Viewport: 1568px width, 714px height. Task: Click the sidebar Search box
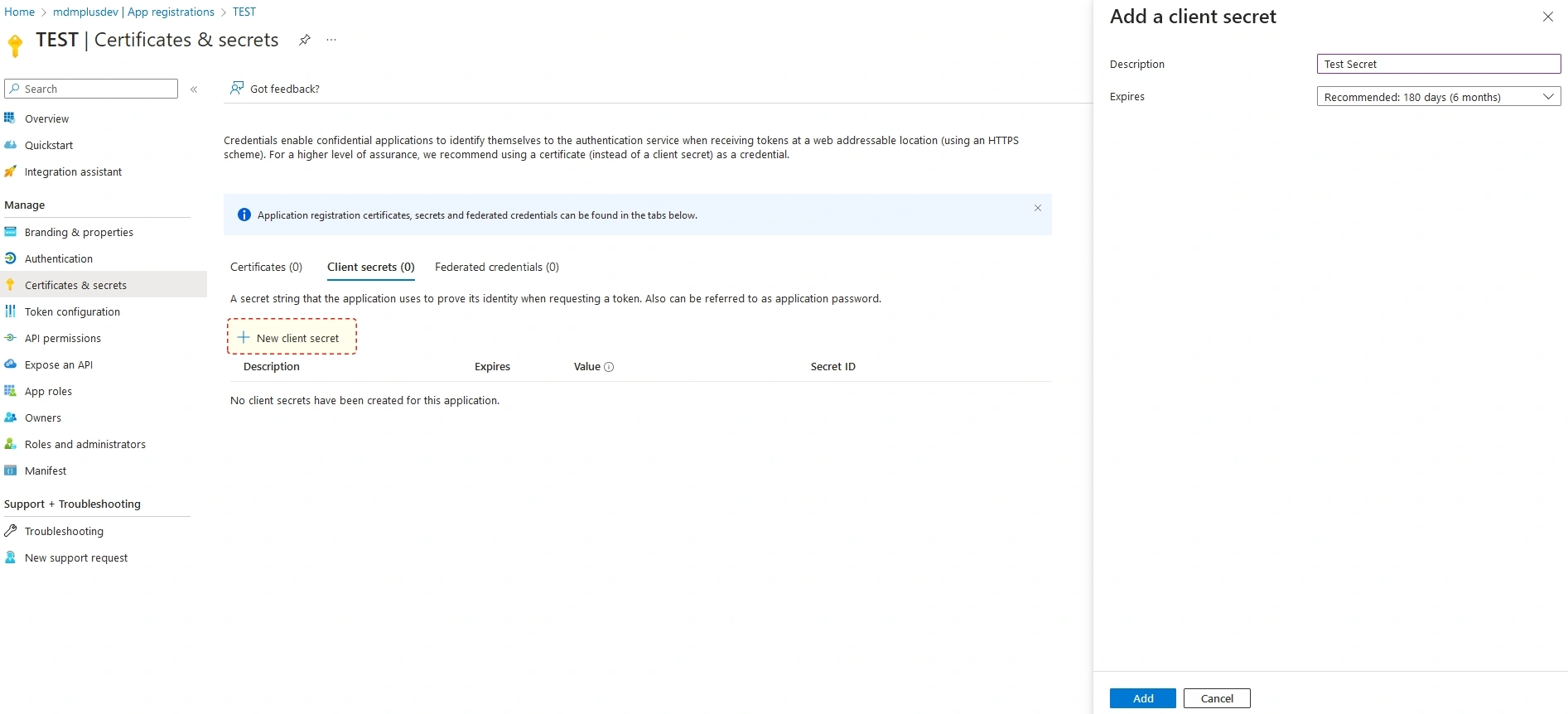(x=91, y=89)
